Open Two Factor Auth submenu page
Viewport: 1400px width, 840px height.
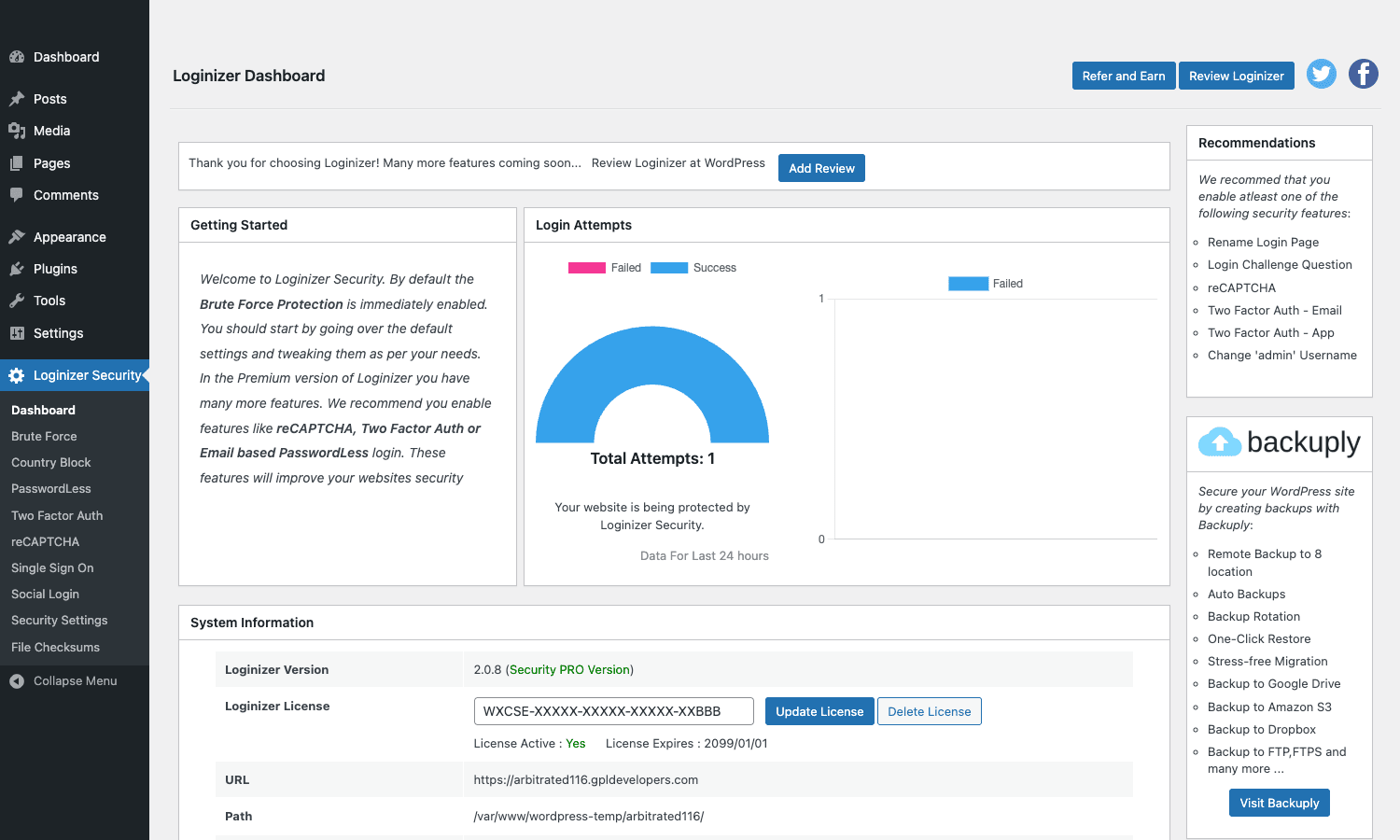pos(57,515)
